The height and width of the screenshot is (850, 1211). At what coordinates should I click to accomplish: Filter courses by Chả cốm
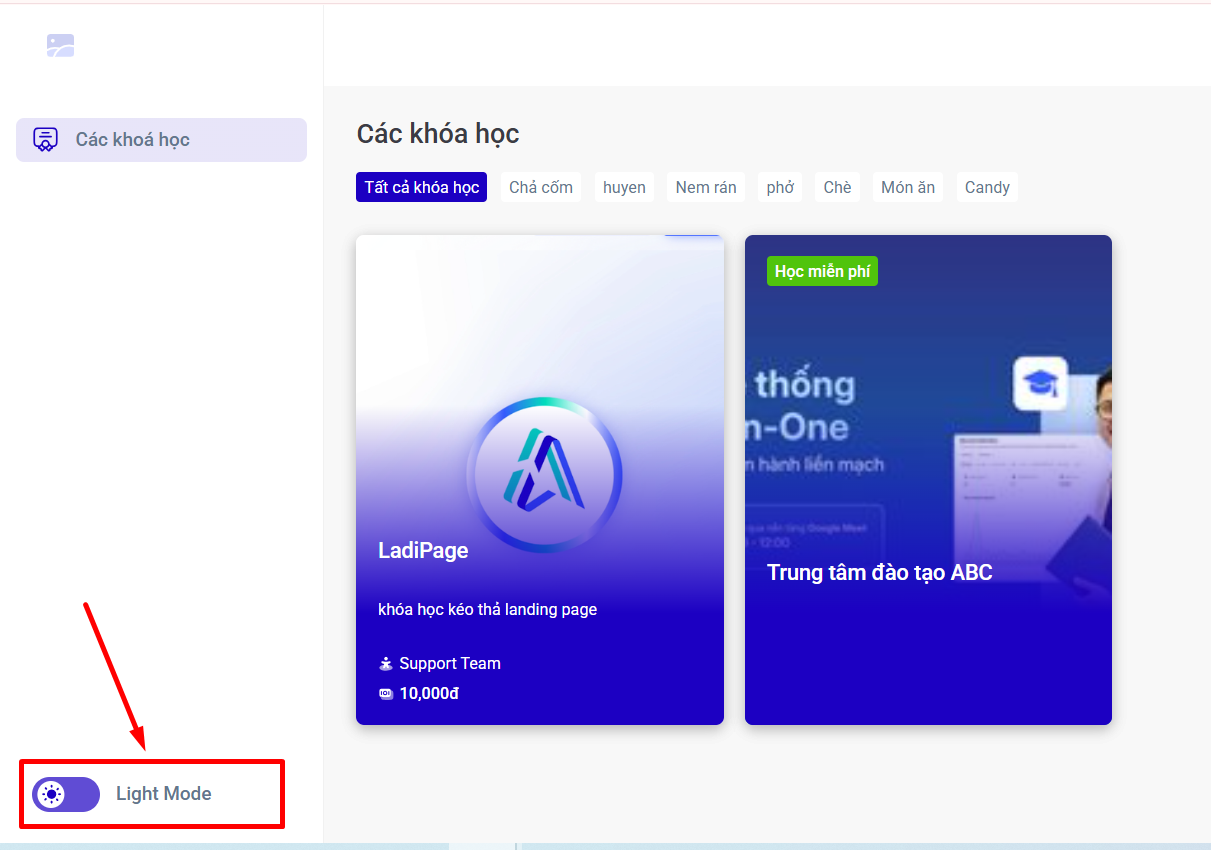click(x=541, y=187)
